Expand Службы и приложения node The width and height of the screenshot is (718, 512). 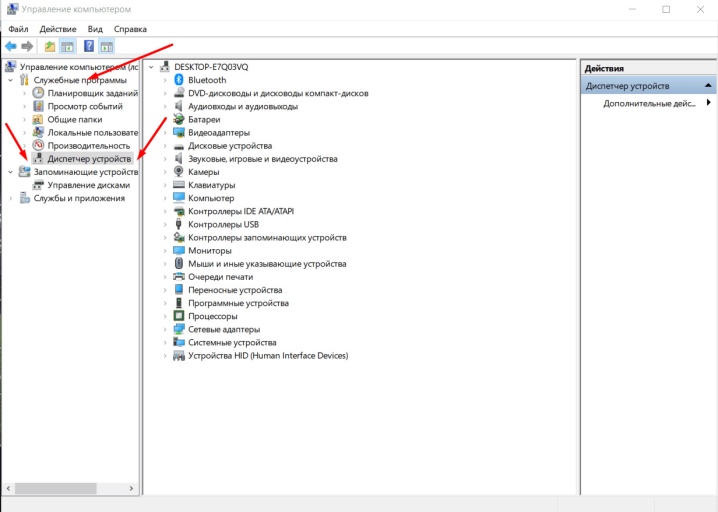coord(11,198)
